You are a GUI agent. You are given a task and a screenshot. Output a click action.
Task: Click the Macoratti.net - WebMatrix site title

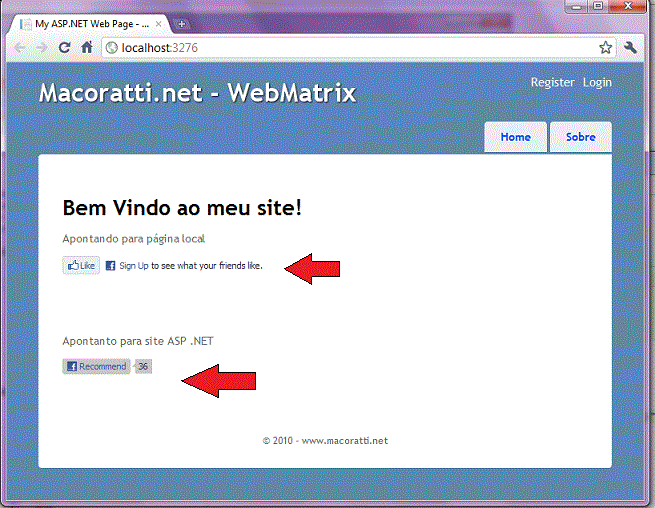click(198, 92)
